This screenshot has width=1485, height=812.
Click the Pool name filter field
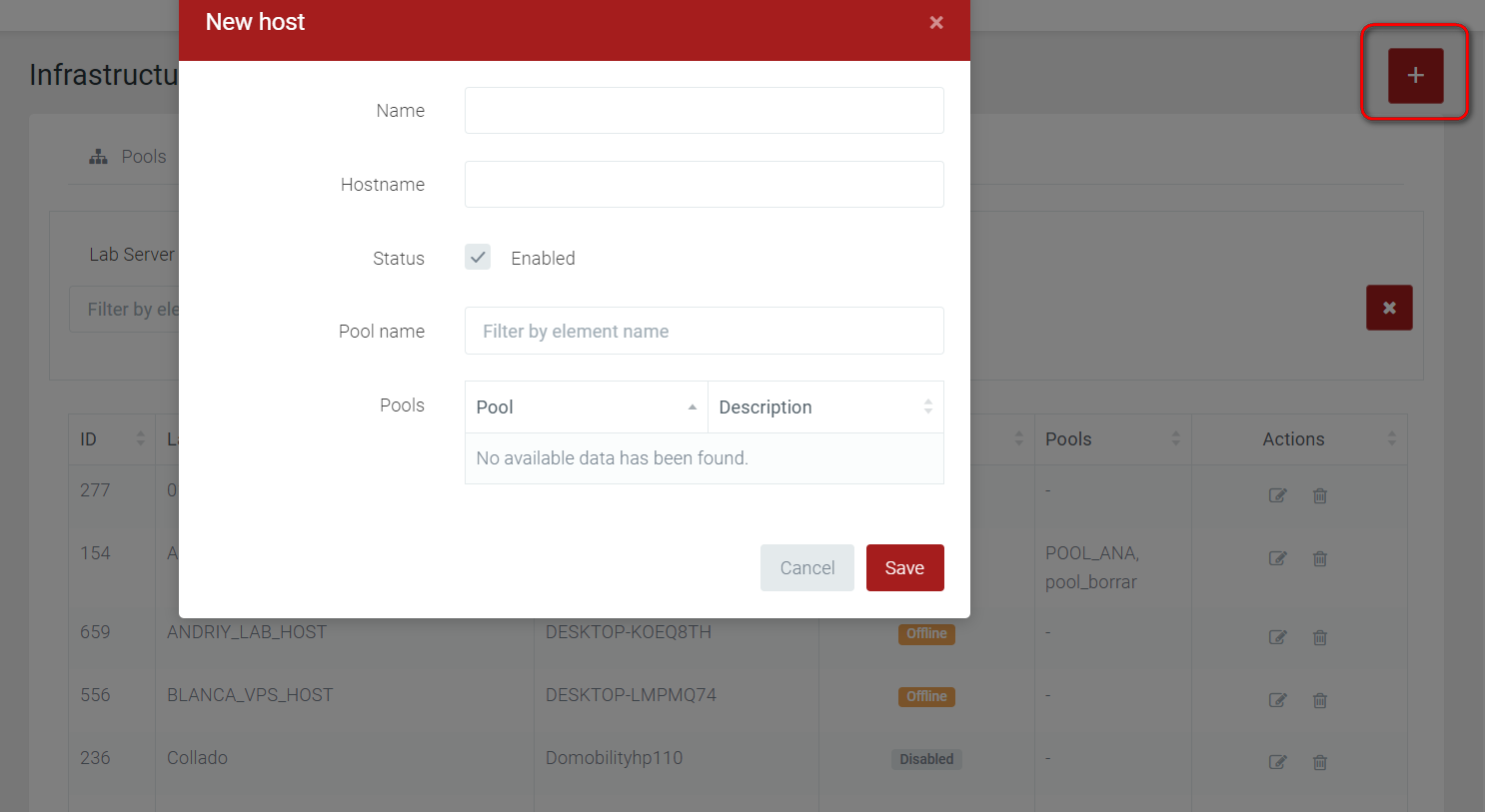tap(704, 332)
